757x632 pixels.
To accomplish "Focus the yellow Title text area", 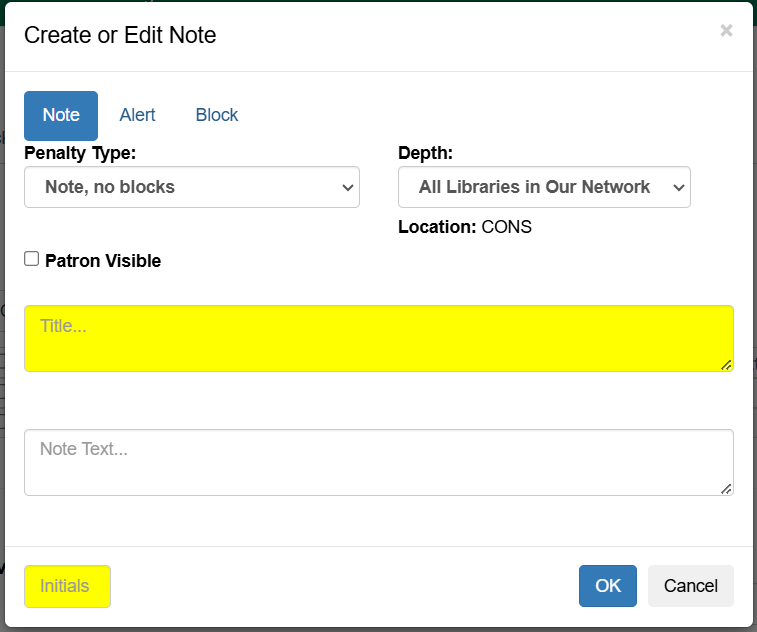I will tap(378, 338).
